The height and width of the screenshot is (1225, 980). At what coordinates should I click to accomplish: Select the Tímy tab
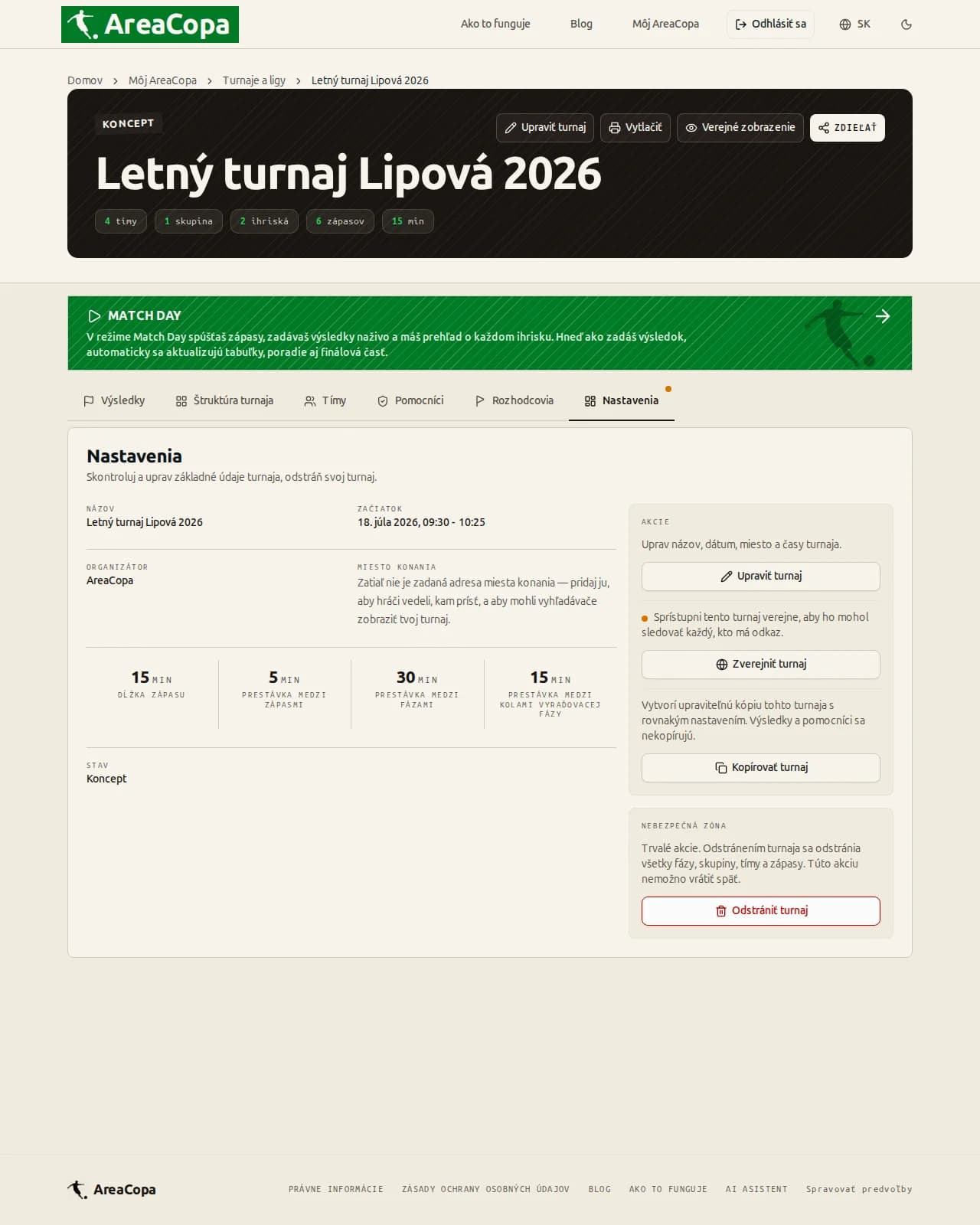coord(325,400)
